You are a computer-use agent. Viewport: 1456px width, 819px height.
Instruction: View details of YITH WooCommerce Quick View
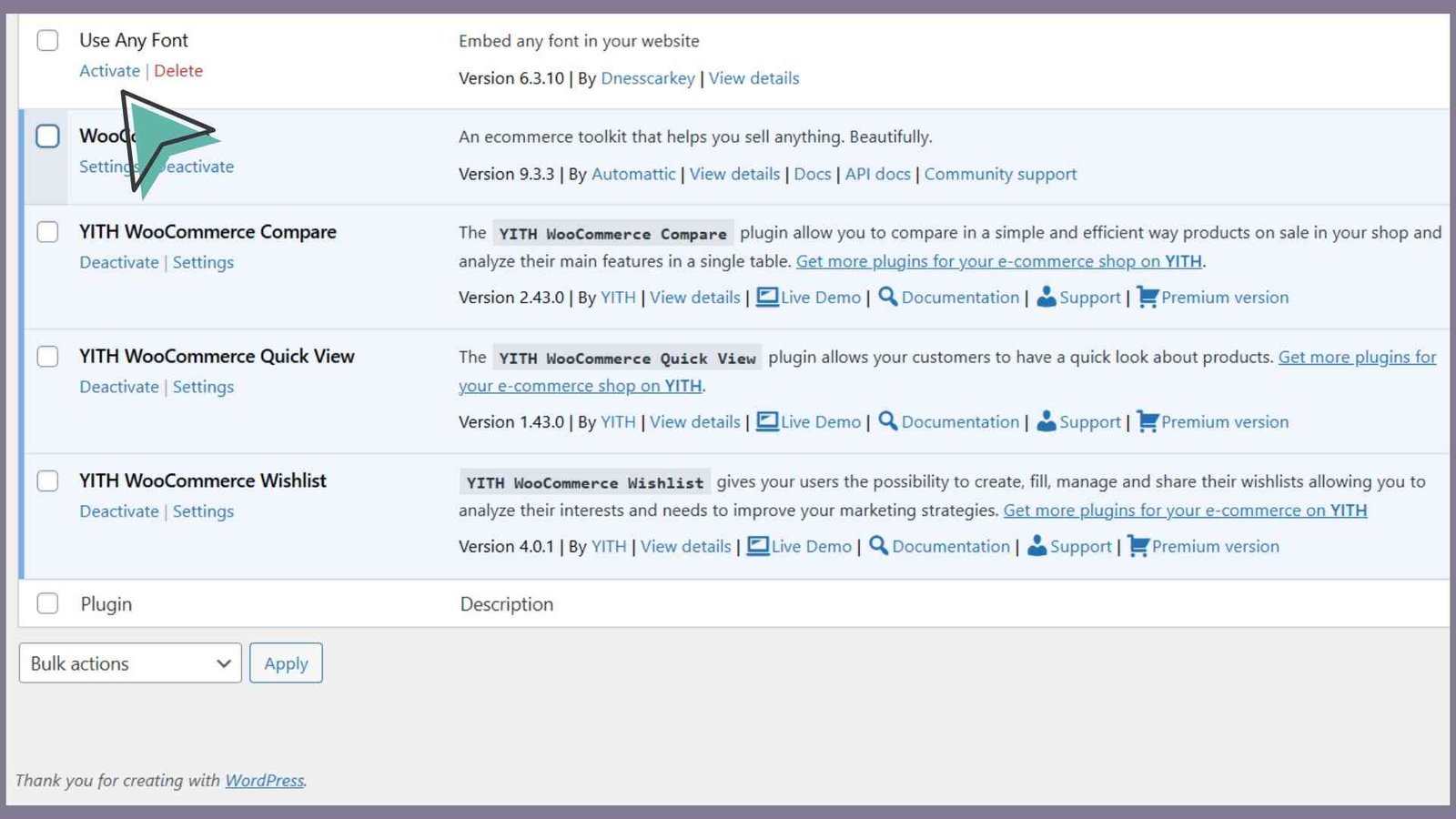click(x=695, y=422)
